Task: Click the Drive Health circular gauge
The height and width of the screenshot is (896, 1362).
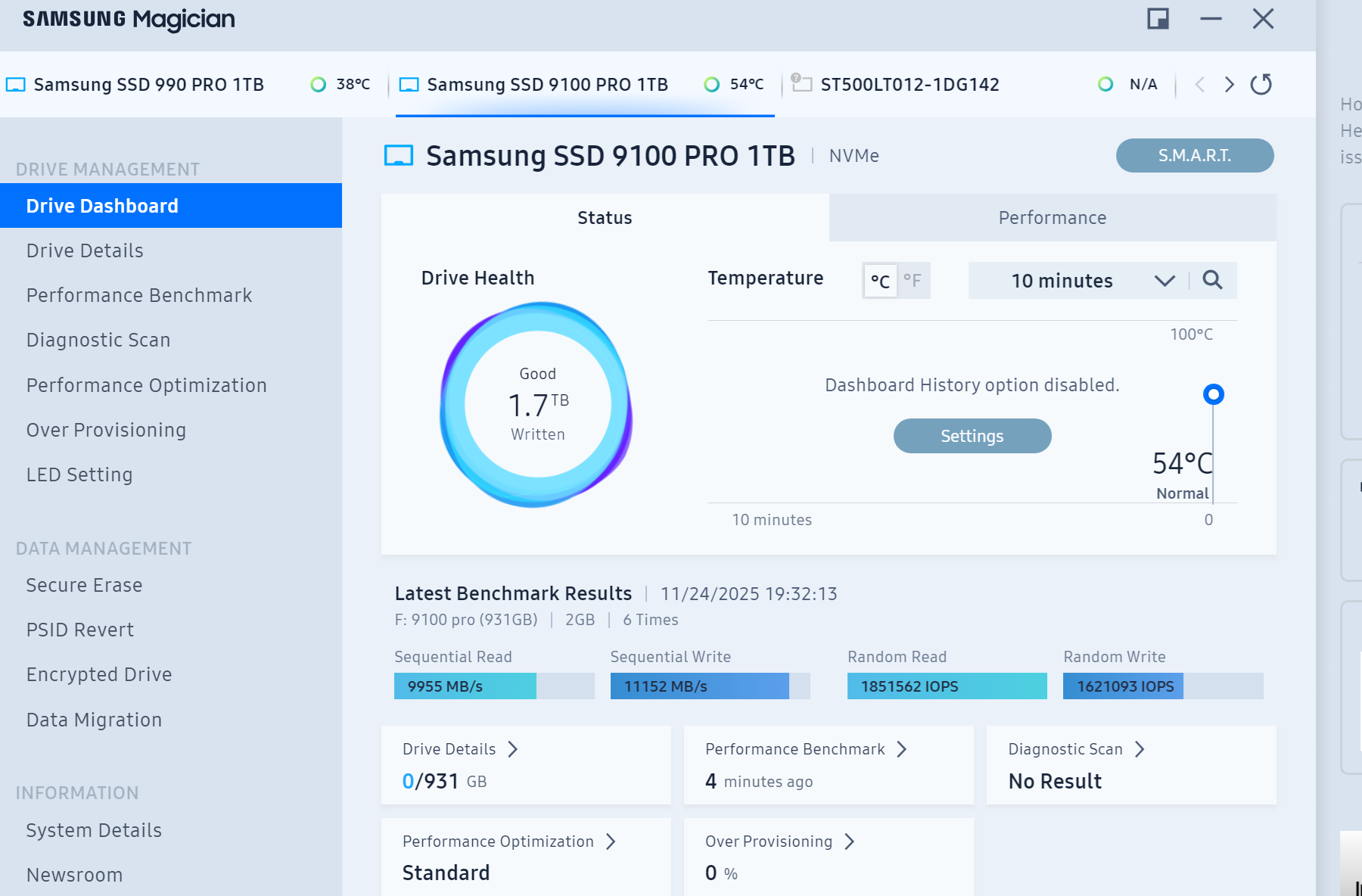Action: click(536, 404)
